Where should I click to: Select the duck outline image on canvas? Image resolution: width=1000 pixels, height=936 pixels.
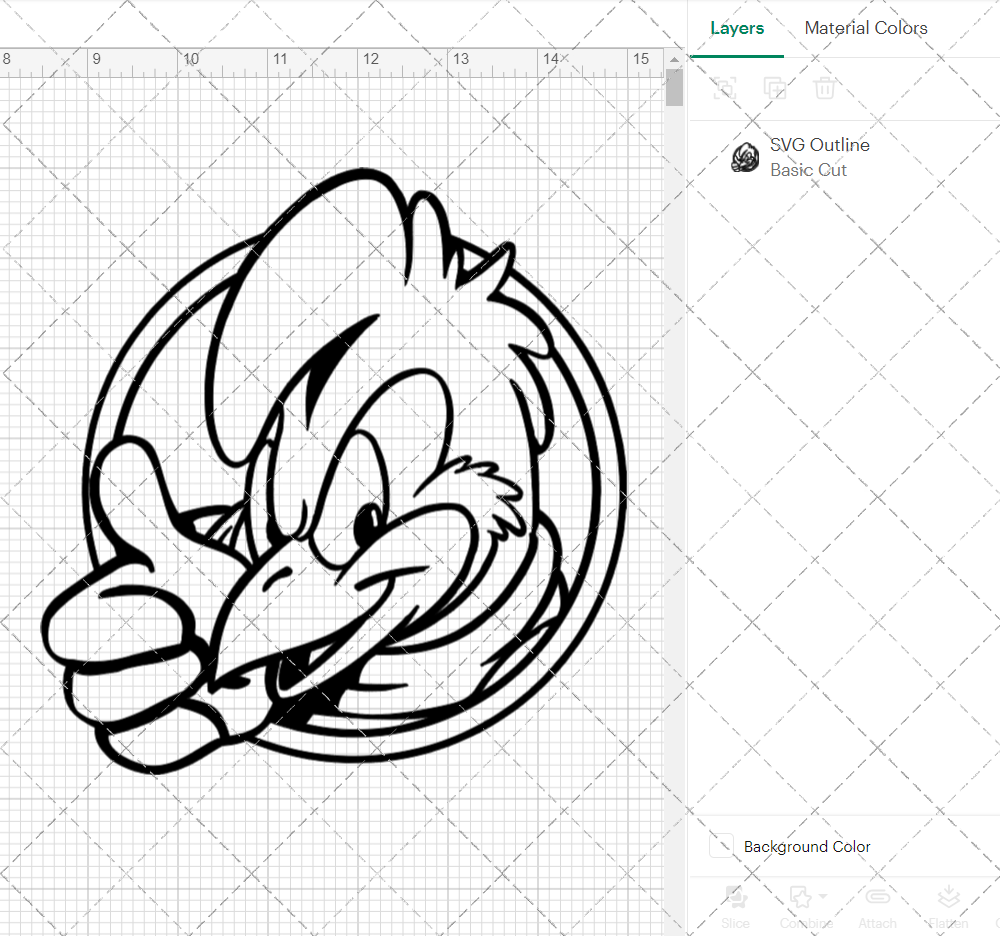334,471
